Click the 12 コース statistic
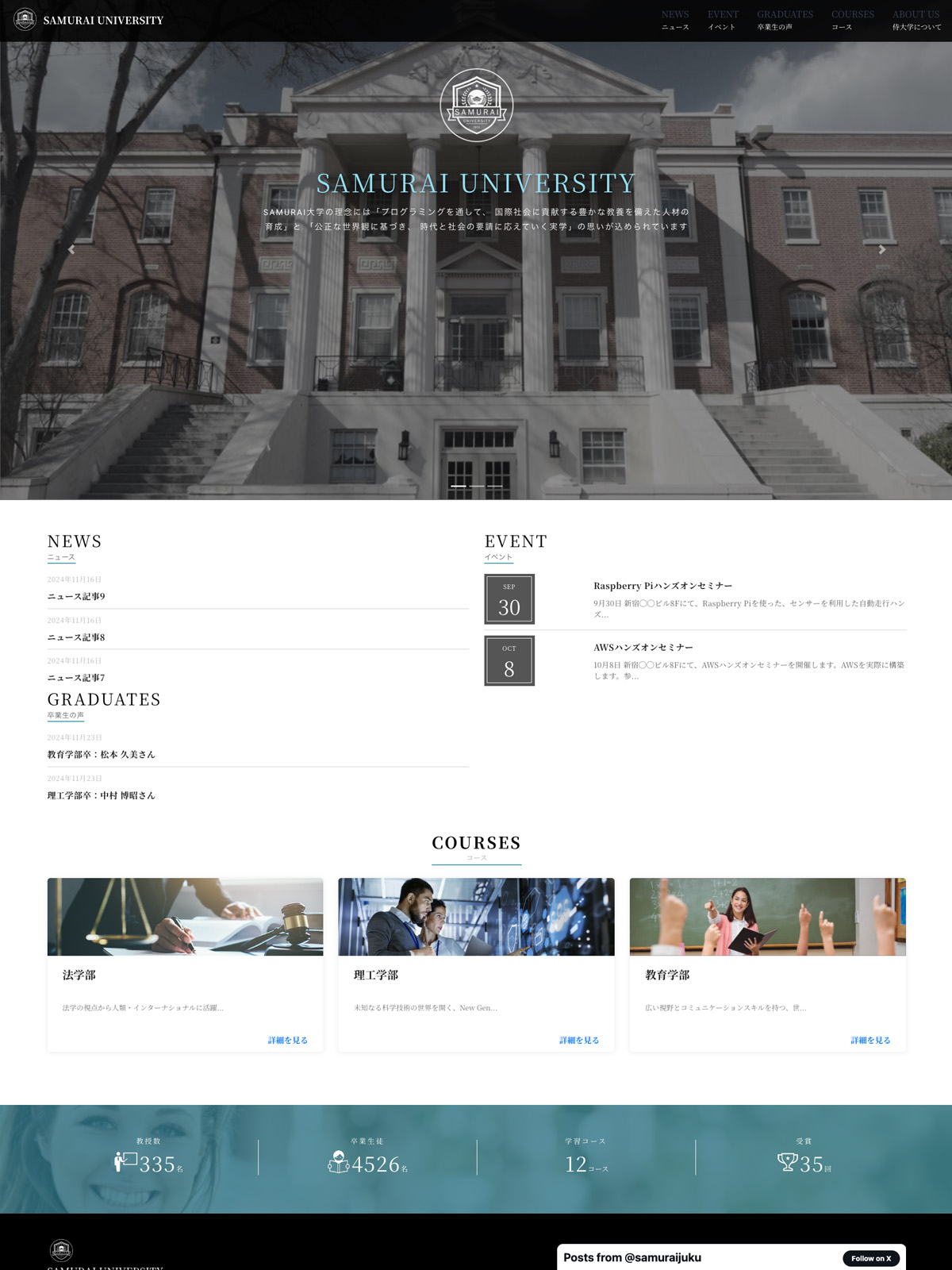This screenshot has width=952, height=1270. [586, 1164]
